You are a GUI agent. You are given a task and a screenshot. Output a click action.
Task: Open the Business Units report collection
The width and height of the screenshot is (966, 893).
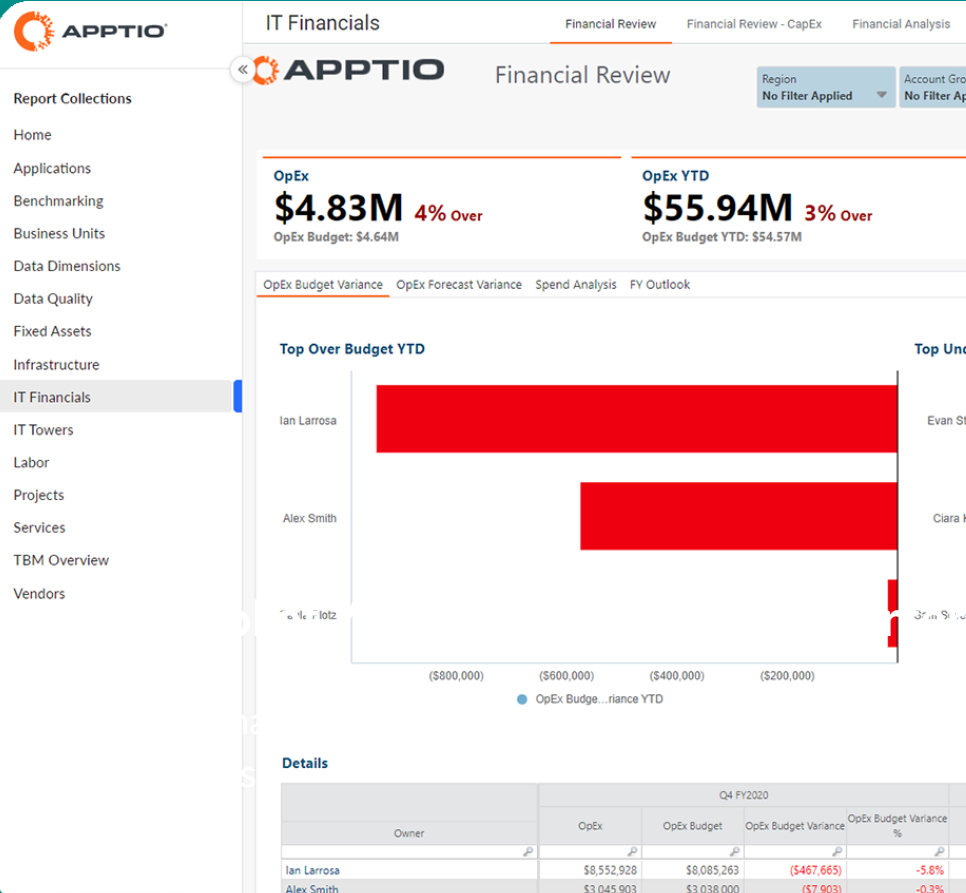tap(59, 233)
